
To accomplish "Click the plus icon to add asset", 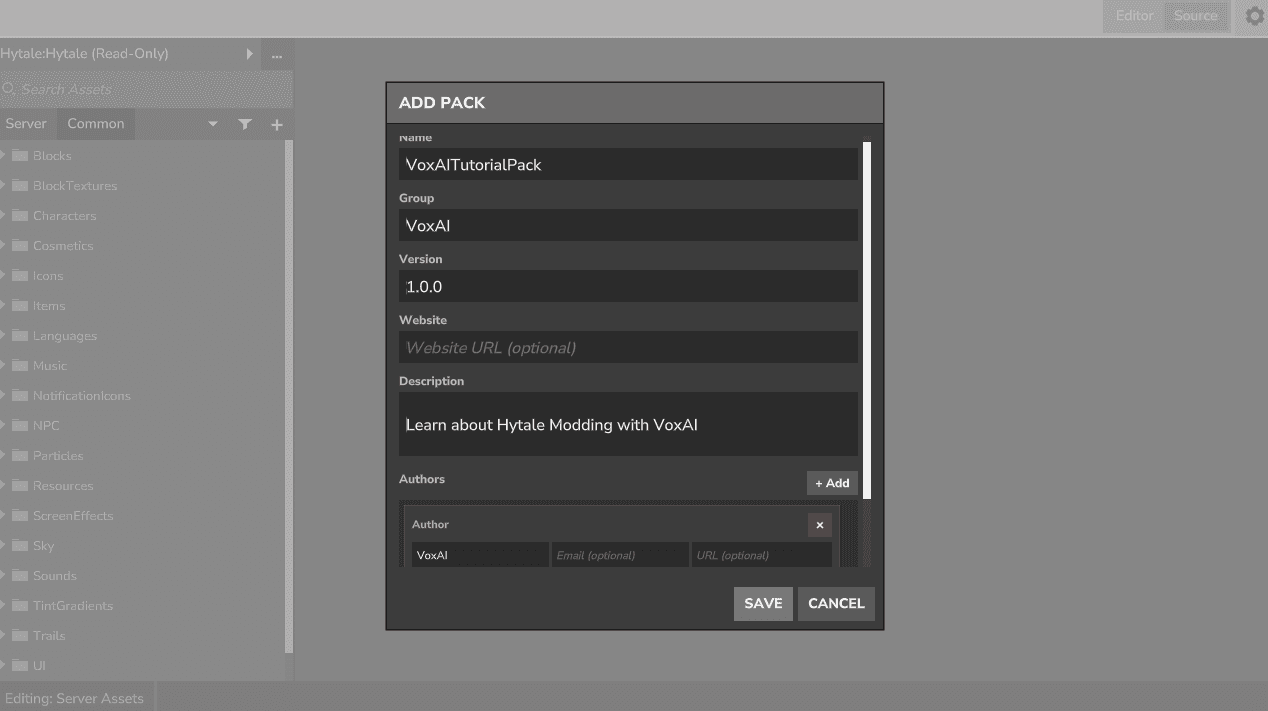I will (x=277, y=124).
